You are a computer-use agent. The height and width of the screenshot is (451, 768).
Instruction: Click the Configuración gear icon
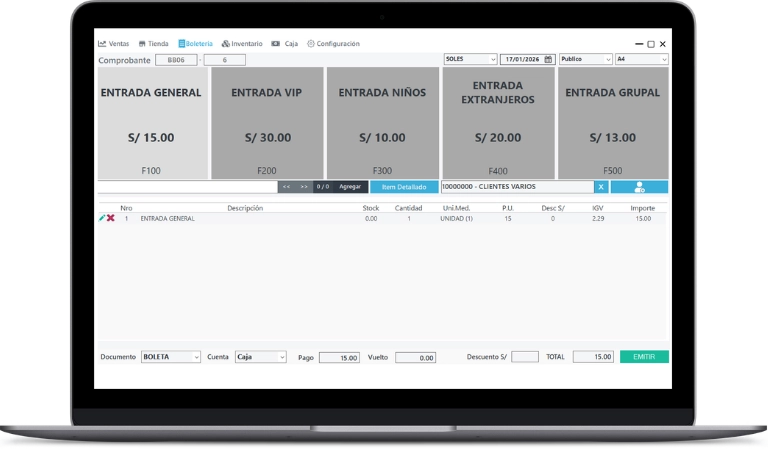click(x=311, y=44)
